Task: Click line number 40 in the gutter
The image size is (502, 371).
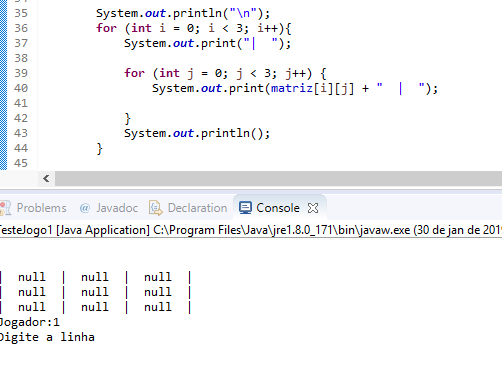Action: [x=21, y=88]
